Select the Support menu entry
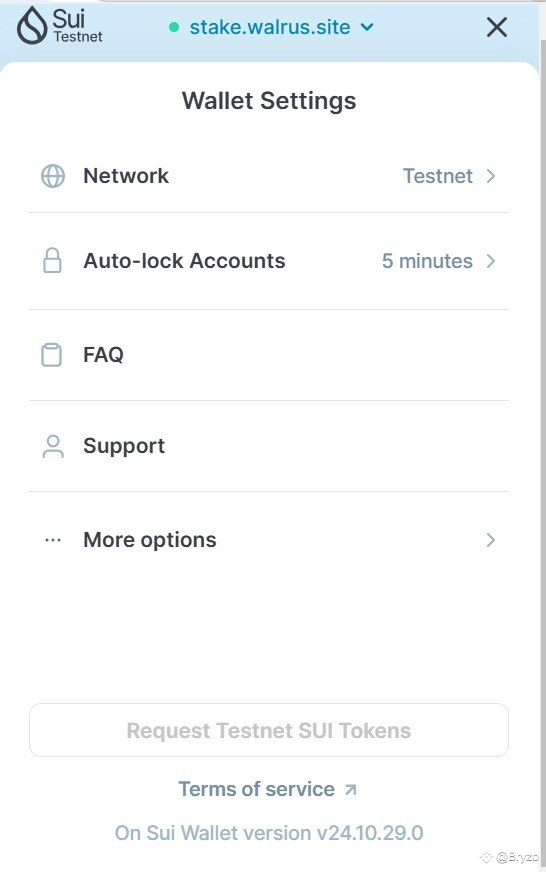 [x=269, y=446]
